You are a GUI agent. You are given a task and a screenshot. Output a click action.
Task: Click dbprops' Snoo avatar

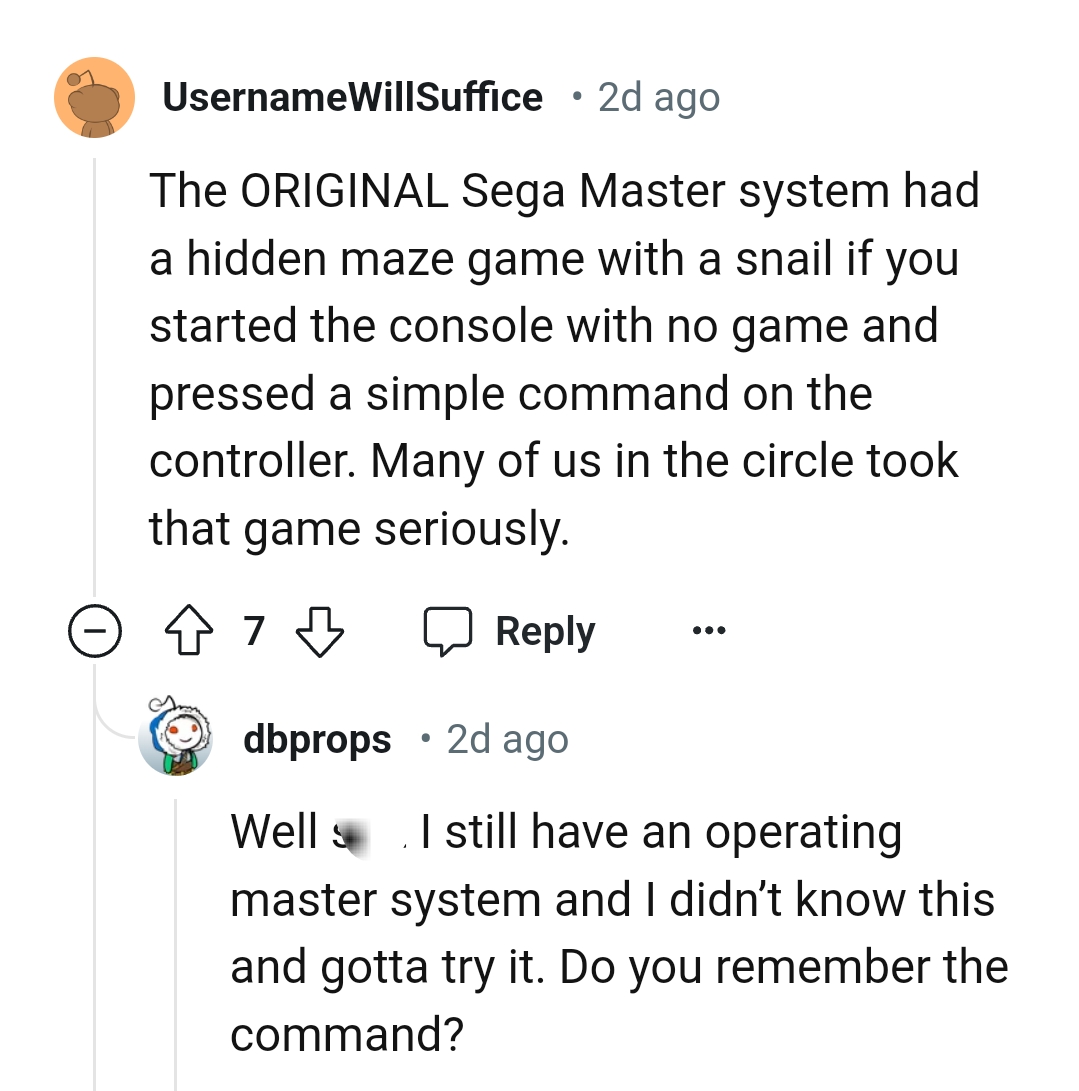(x=176, y=738)
